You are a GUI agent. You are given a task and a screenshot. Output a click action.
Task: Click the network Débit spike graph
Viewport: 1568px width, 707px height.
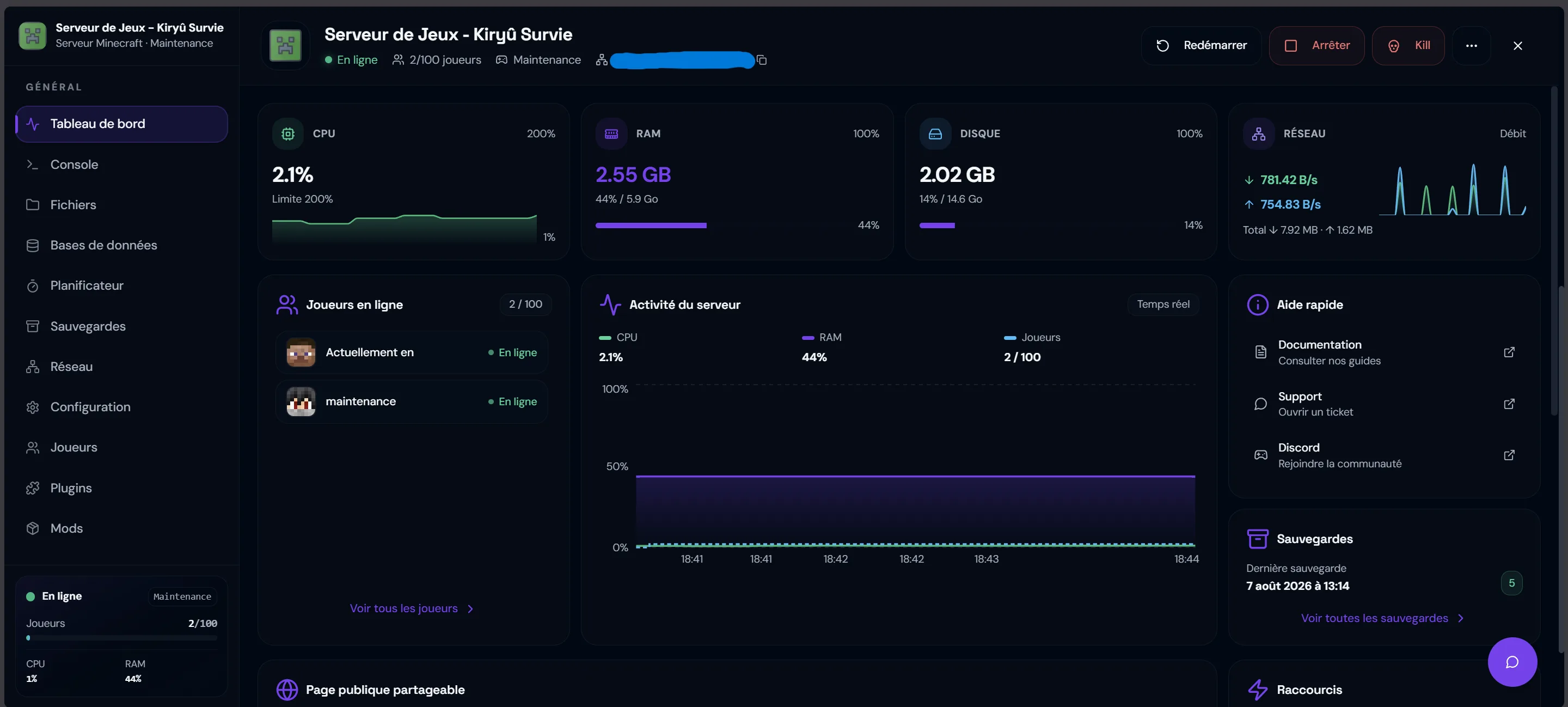click(1453, 190)
